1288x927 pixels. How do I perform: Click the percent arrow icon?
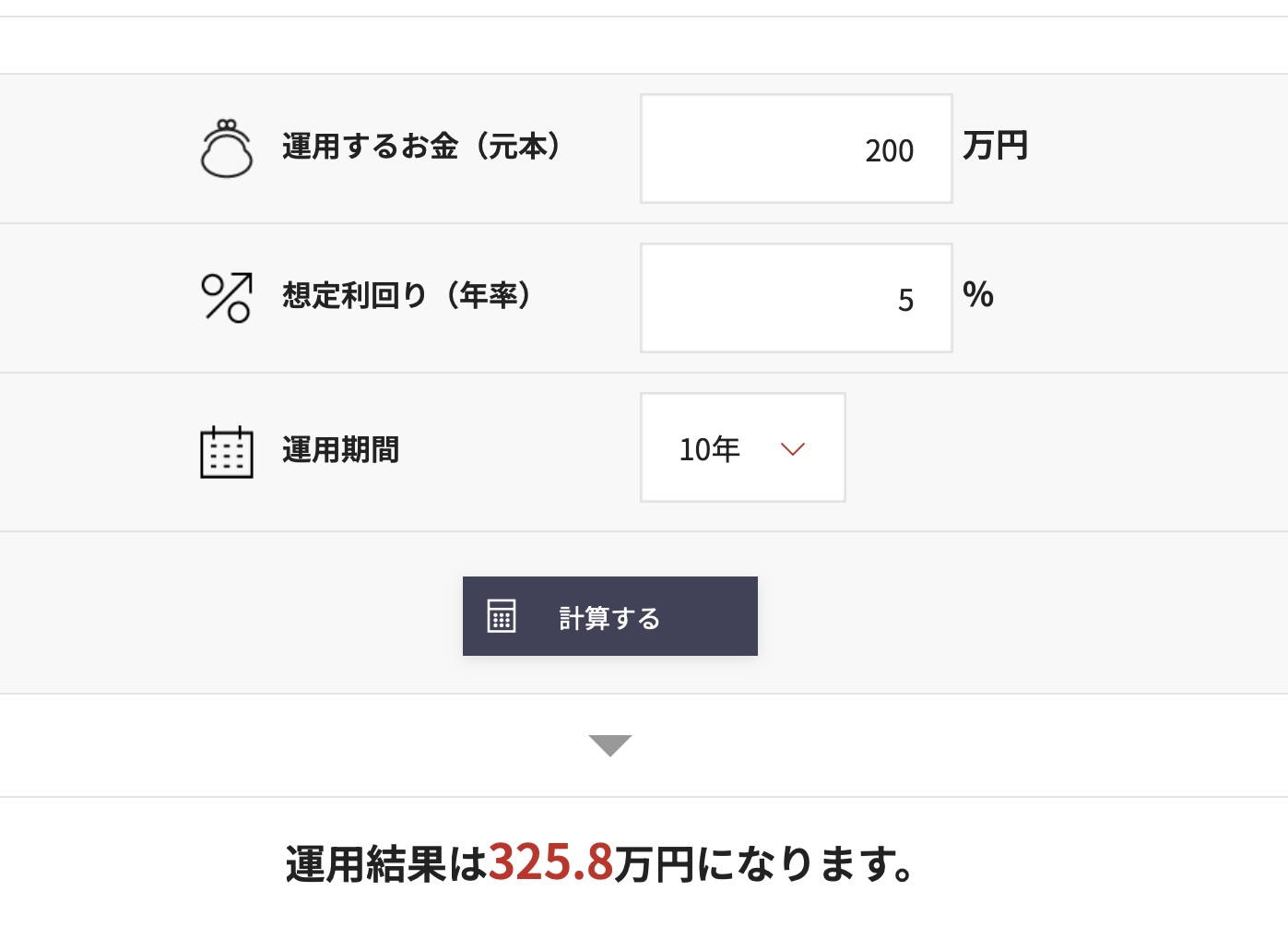click(x=226, y=297)
